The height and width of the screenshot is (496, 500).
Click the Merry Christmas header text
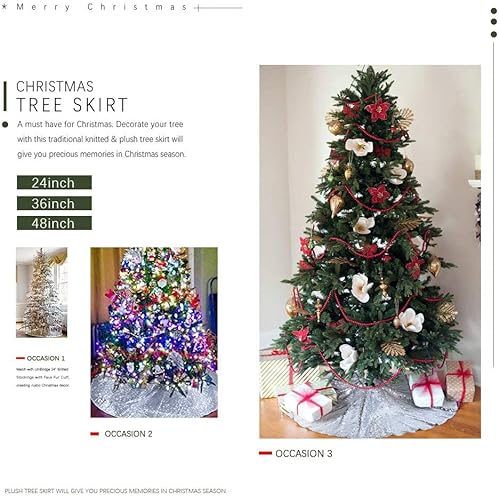[x=102, y=7]
